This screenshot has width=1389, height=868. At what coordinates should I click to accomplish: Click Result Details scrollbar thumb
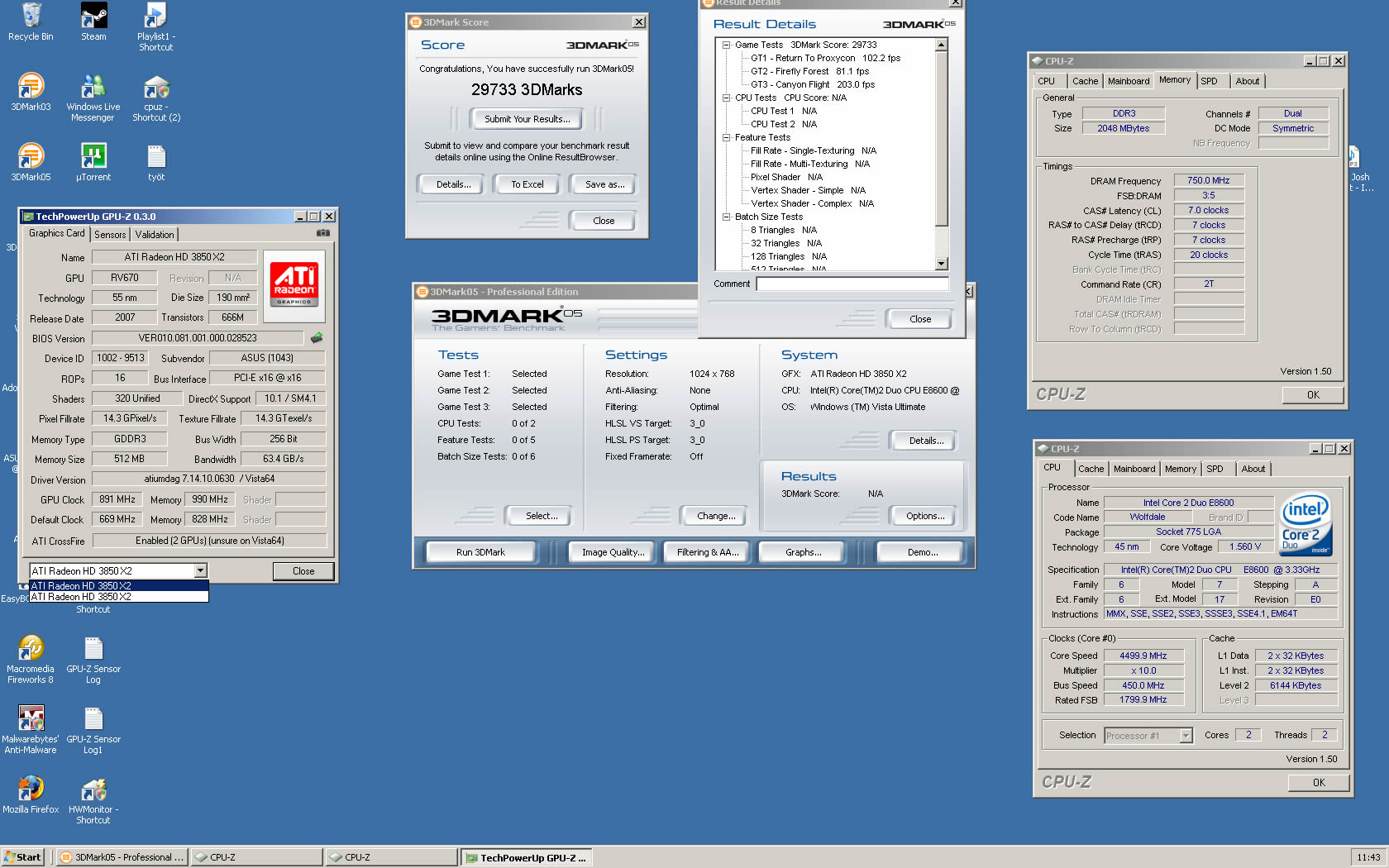tap(941, 138)
